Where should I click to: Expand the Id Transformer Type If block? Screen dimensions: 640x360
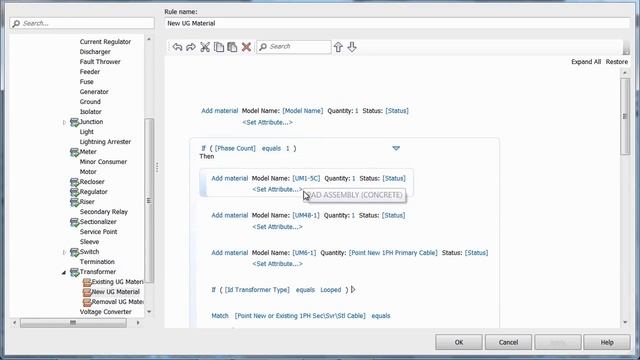point(353,289)
